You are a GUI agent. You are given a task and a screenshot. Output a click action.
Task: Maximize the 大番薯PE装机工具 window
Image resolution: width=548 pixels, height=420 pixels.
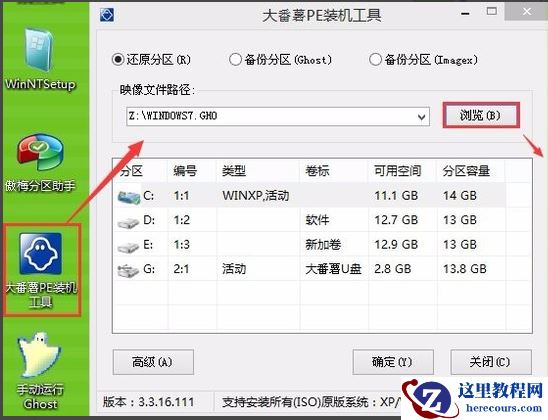tap(491, 12)
